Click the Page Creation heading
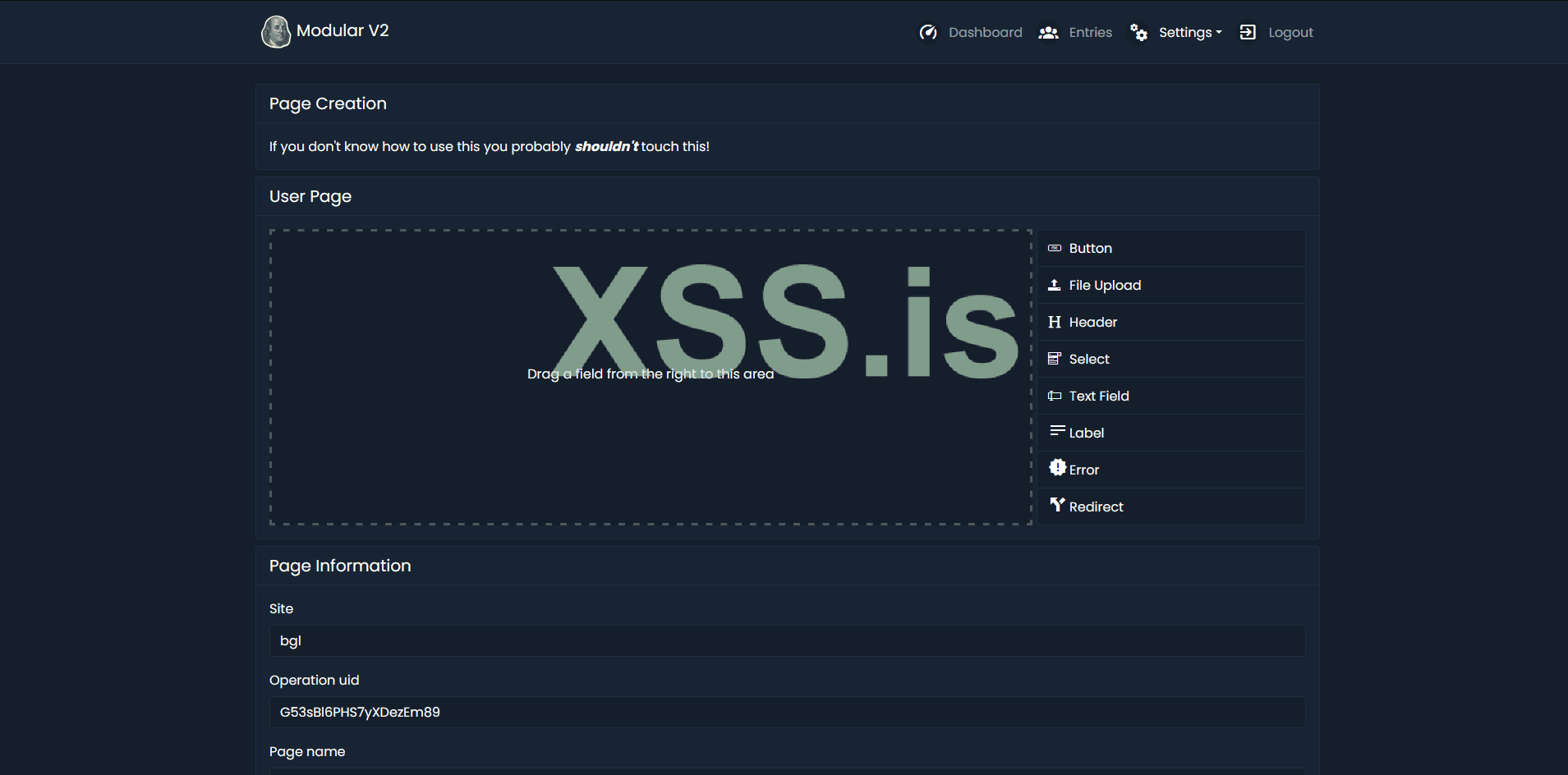This screenshot has width=1568, height=775. point(328,103)
